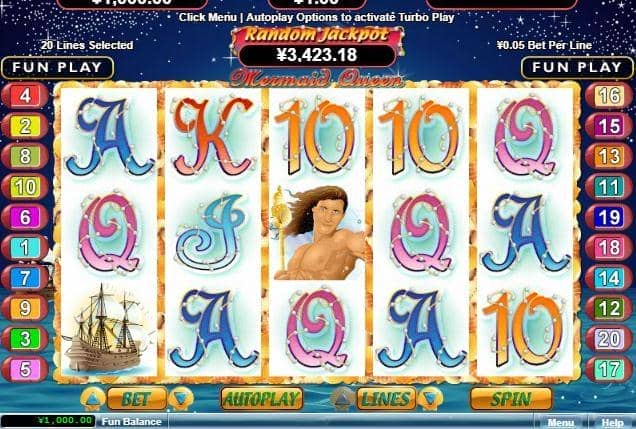Select payline 19 marker

pos(609,217)
